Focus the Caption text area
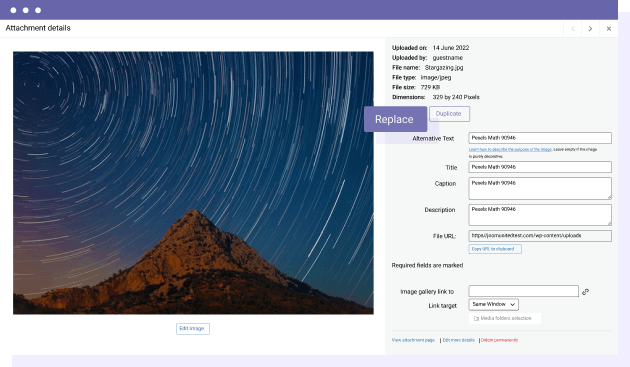Viewport: 630px width, 367px height. 540,189
